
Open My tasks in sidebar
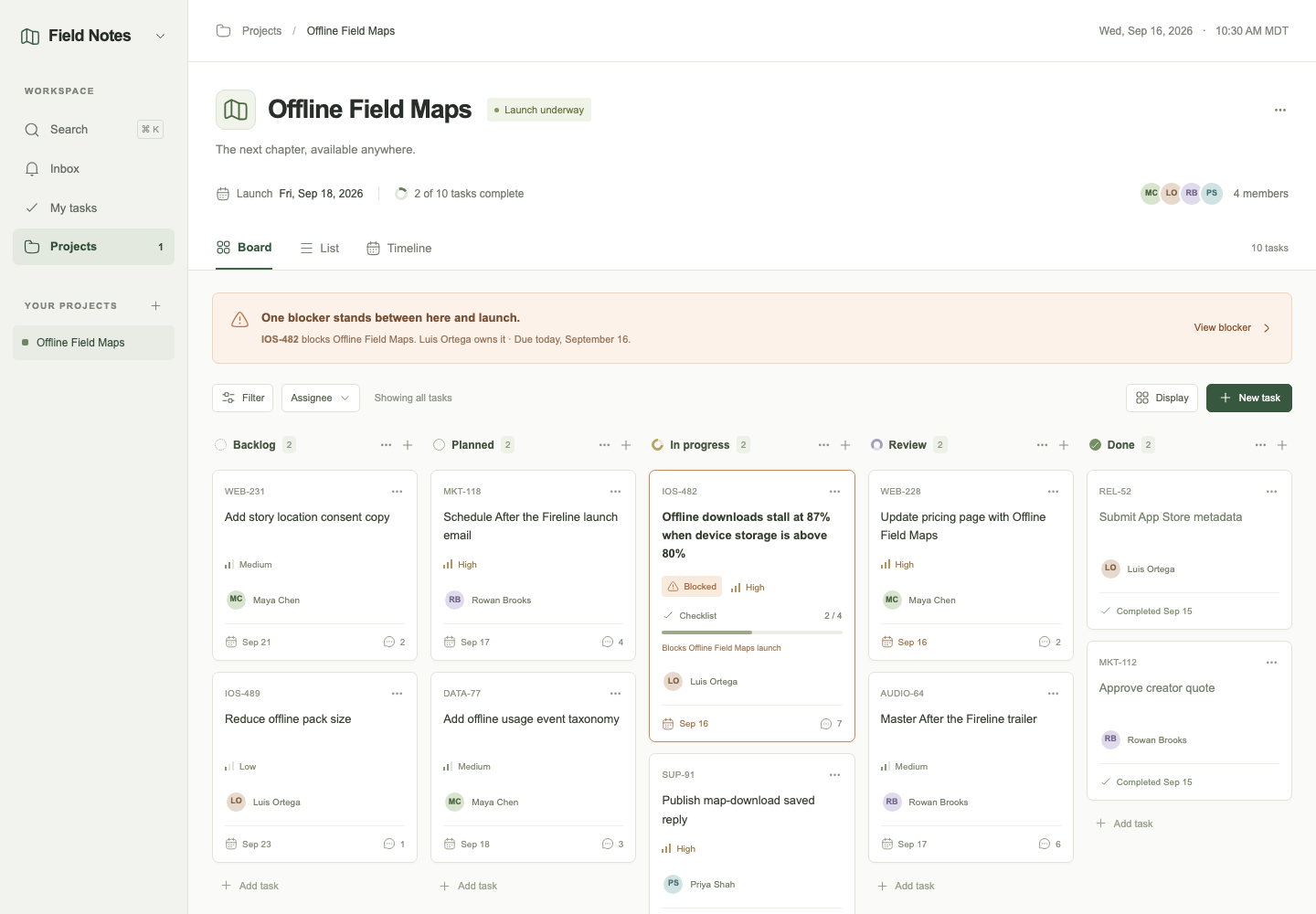tap(93, 208)
